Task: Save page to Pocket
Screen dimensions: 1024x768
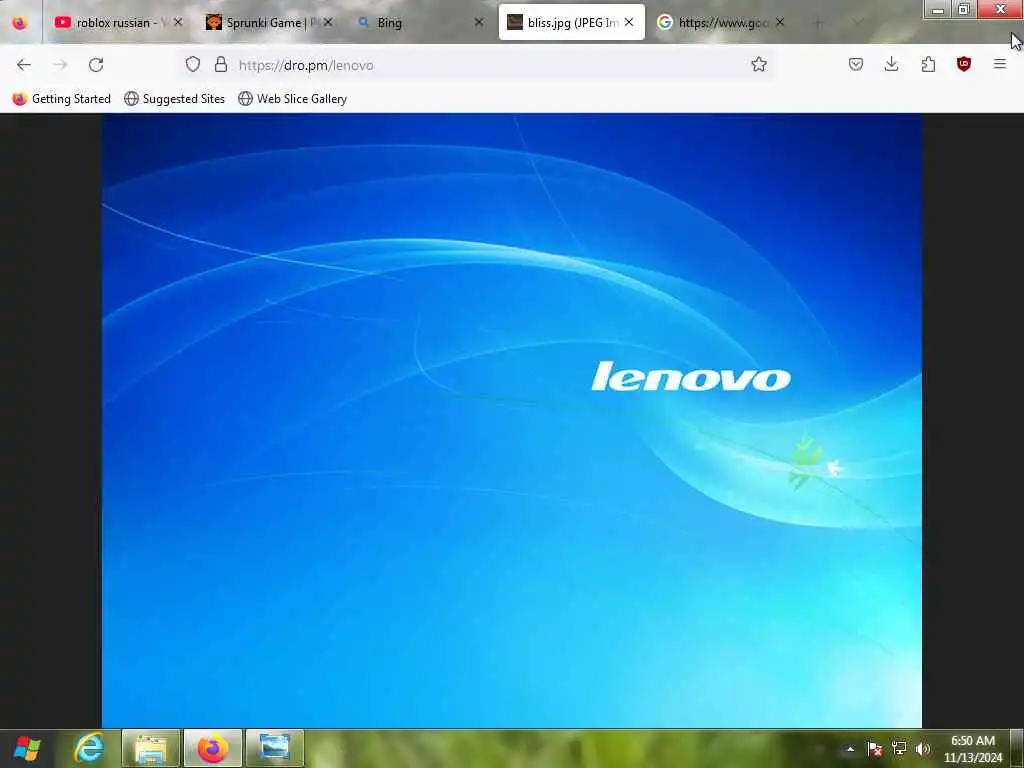Action: 856,64
